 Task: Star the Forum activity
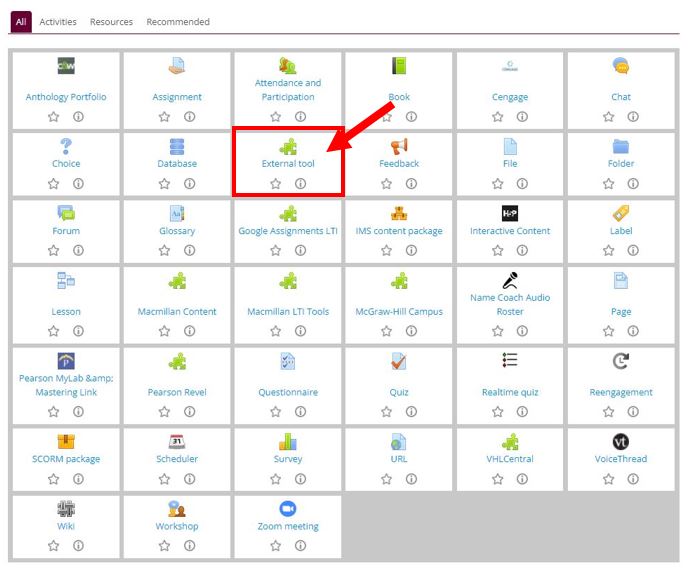54,250
